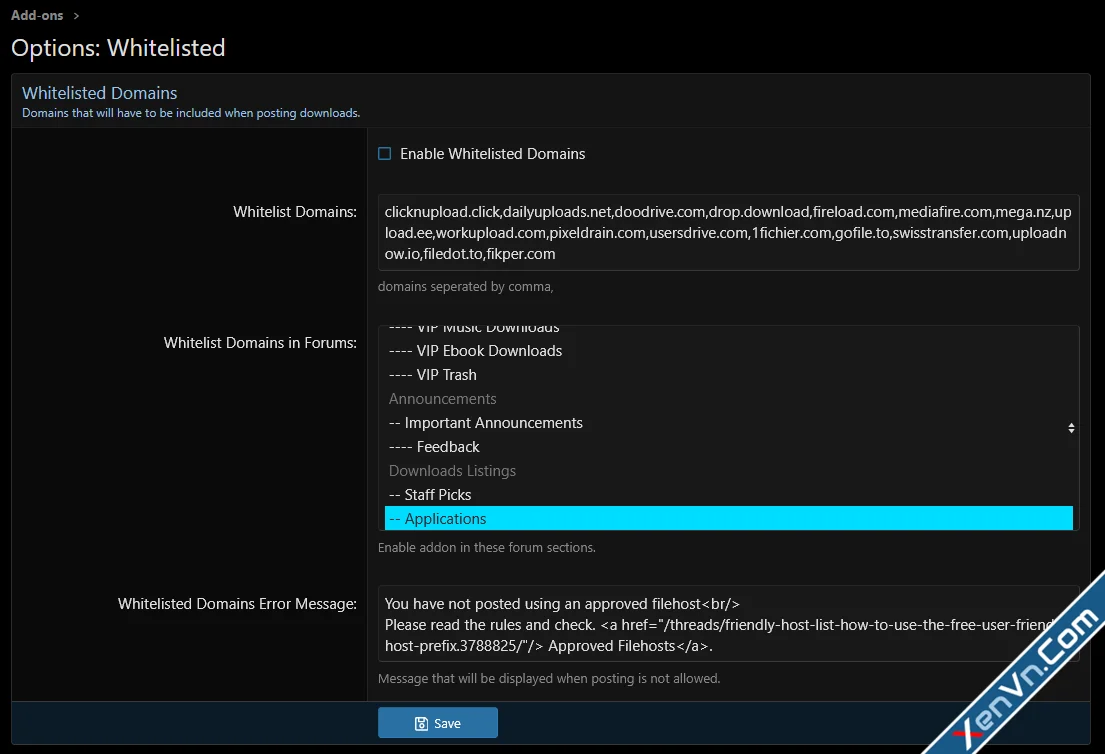Open the Add-ons breadcrumb link
This screenshot has height=754, width=1105.
pos(37,16)
